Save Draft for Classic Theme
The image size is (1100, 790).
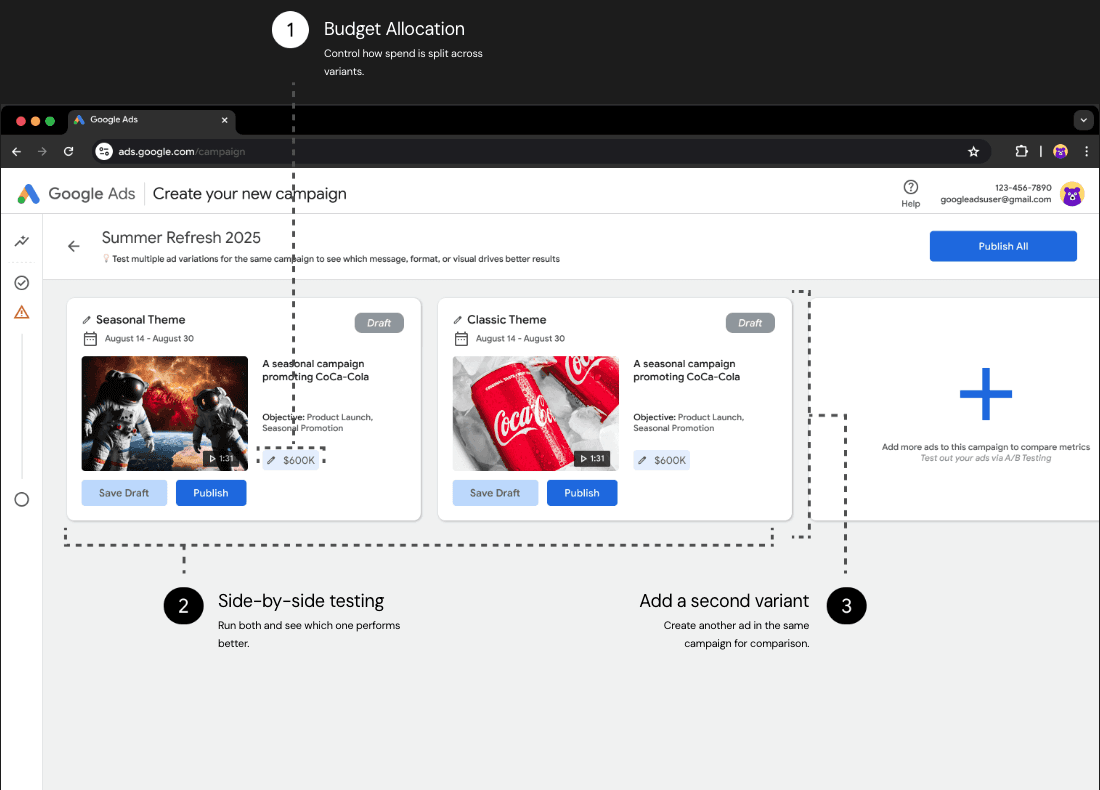pos(495,493)
